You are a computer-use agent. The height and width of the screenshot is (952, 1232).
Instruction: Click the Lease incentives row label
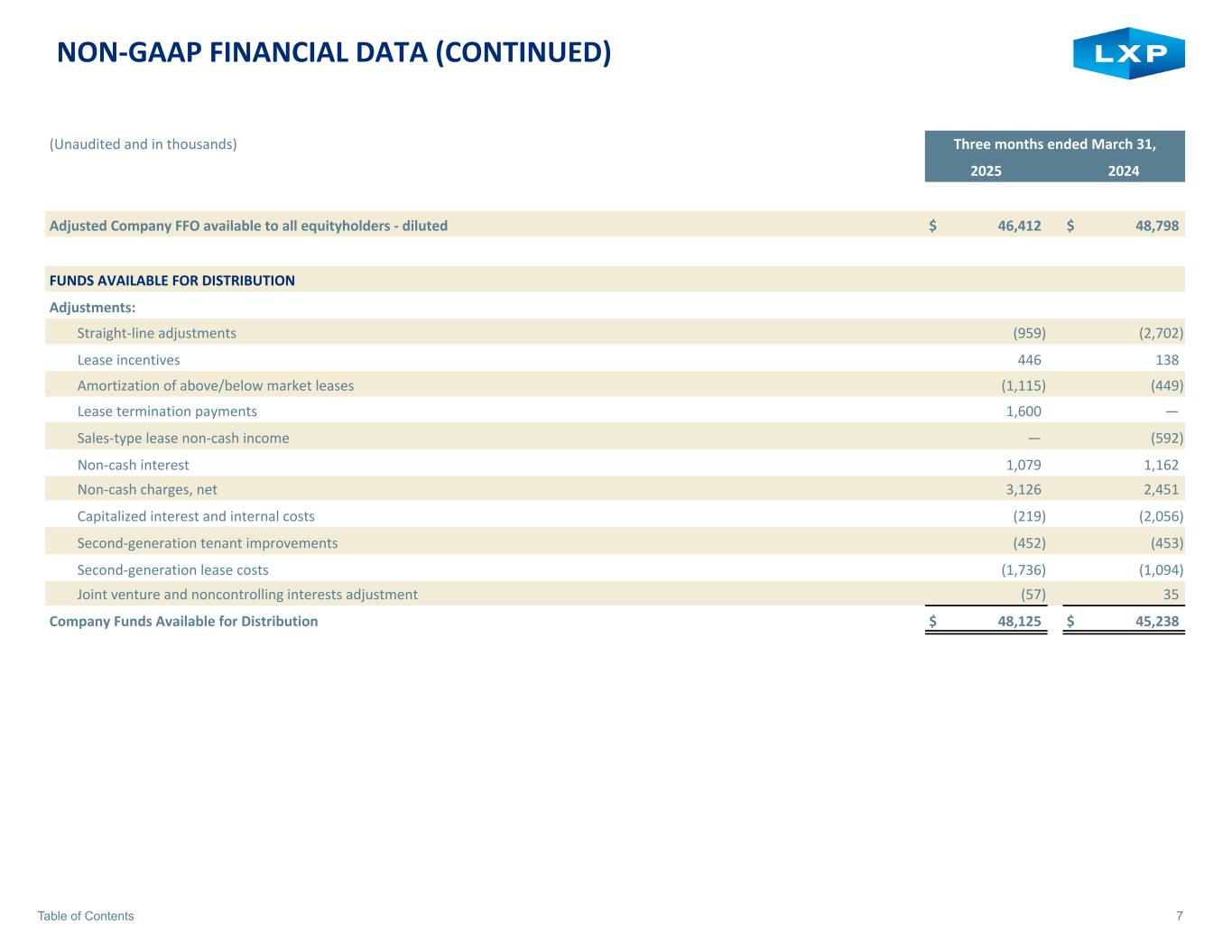(x=128, y=360)
